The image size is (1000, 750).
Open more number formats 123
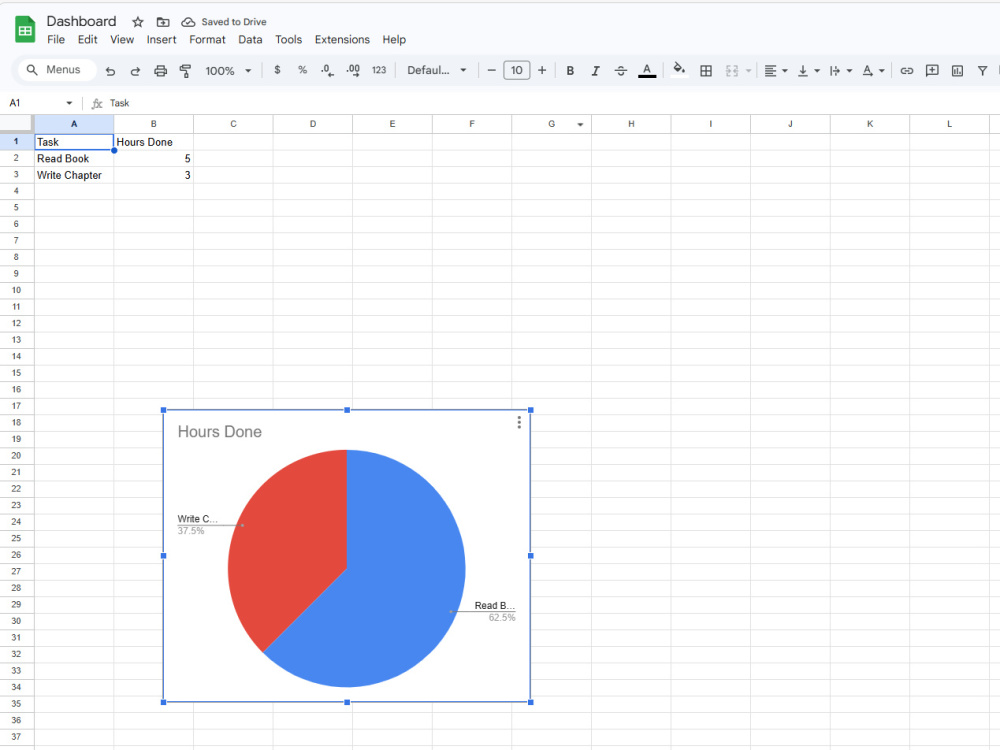point(379,70)
